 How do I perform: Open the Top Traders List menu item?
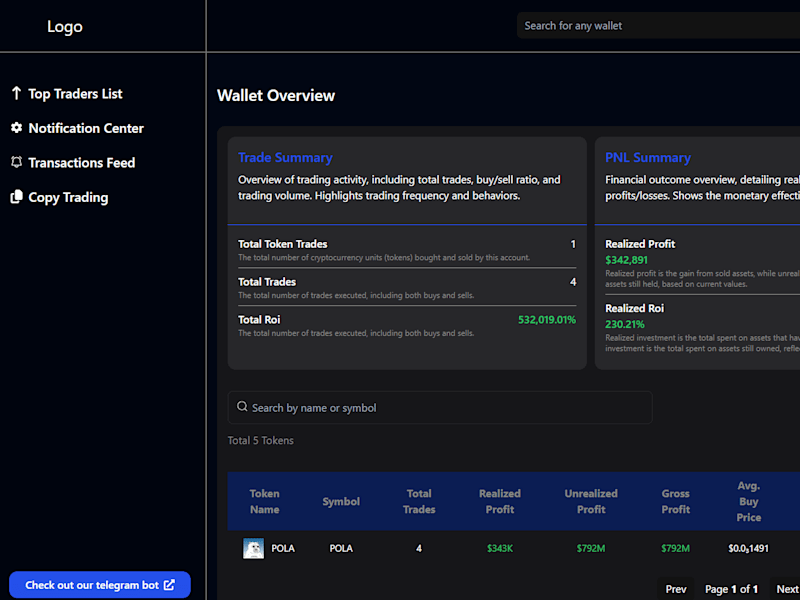pos(75,94)
